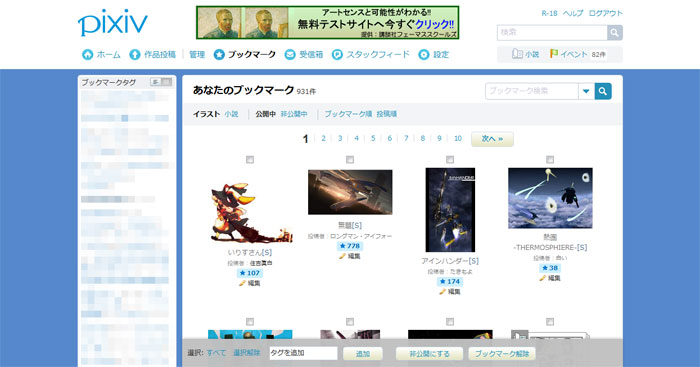Go to page 2

pyautogui.click(x=323, y=138)
